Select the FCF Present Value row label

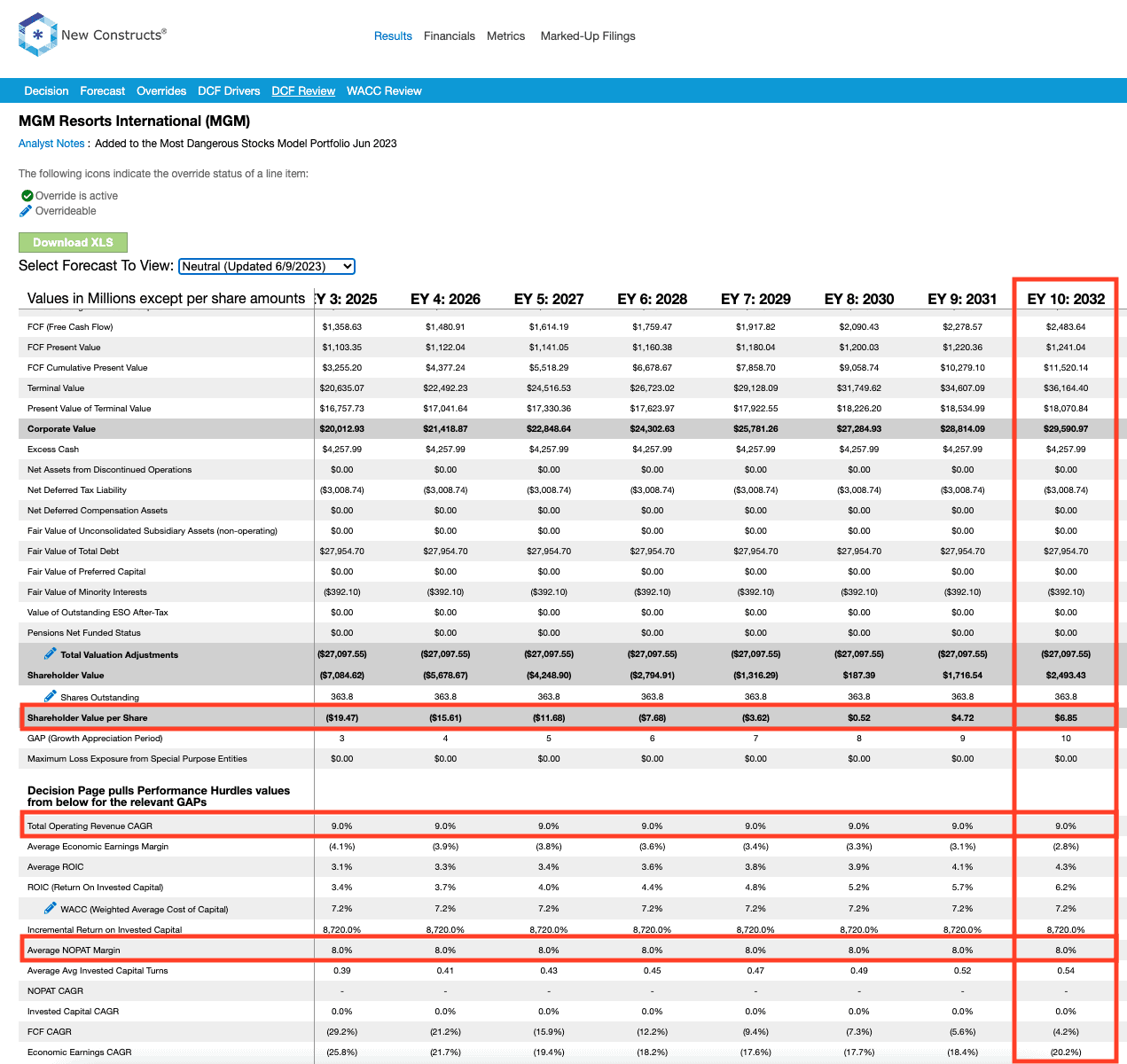[x=64, y=348]
